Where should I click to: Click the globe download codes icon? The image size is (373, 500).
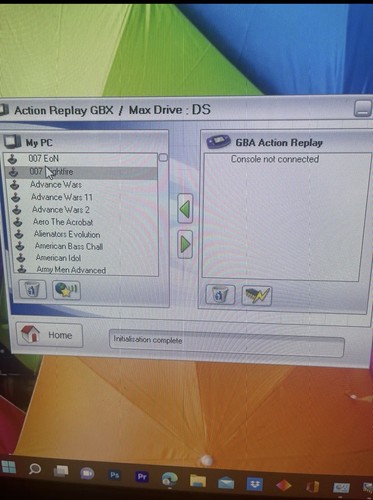[66, 290]
